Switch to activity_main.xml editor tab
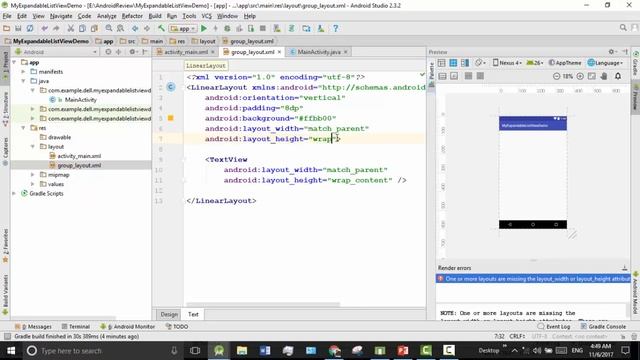This screenshot has width=640, height=360. (186, 52)
